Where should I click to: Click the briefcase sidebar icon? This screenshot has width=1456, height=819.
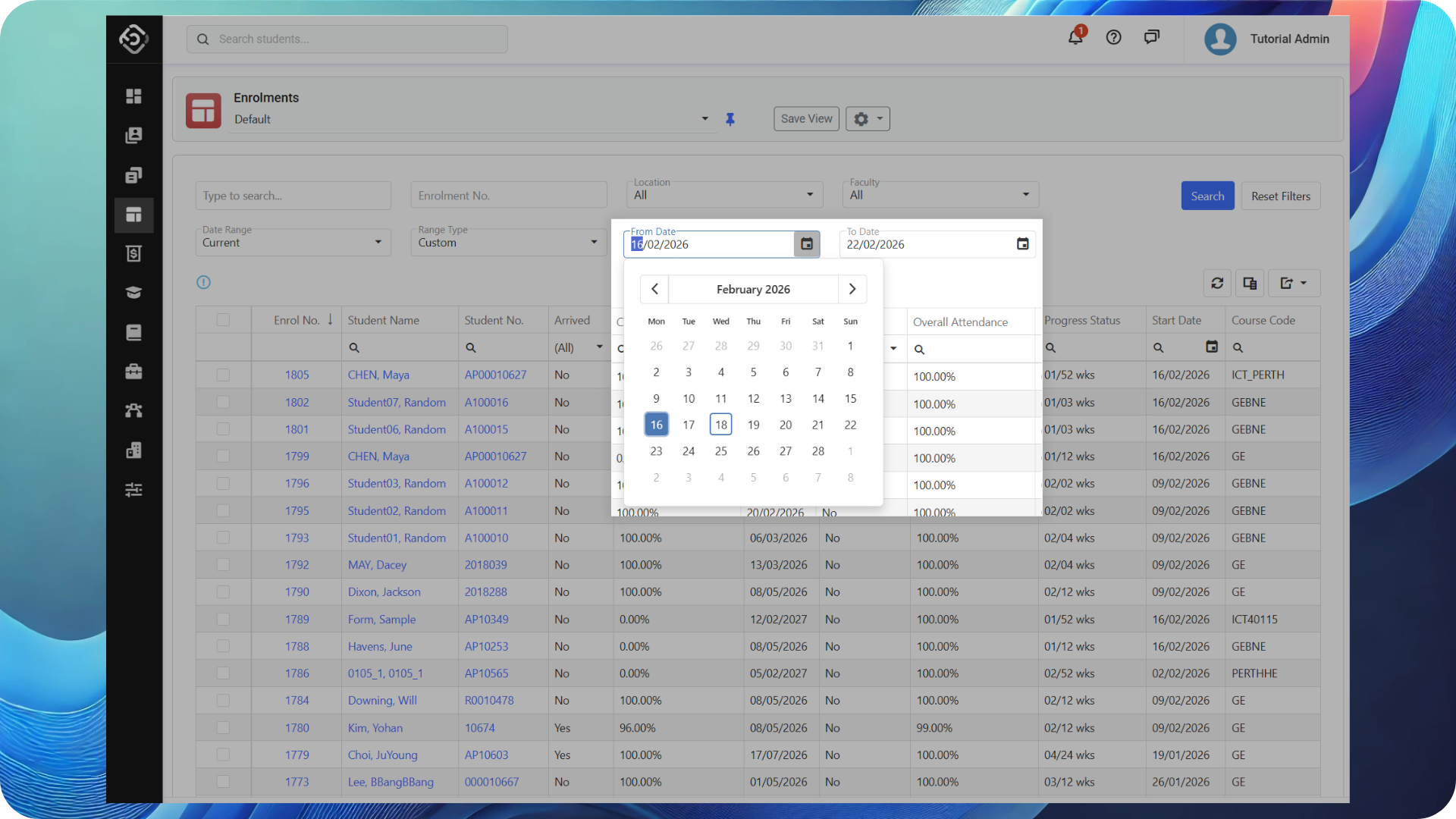133,372
